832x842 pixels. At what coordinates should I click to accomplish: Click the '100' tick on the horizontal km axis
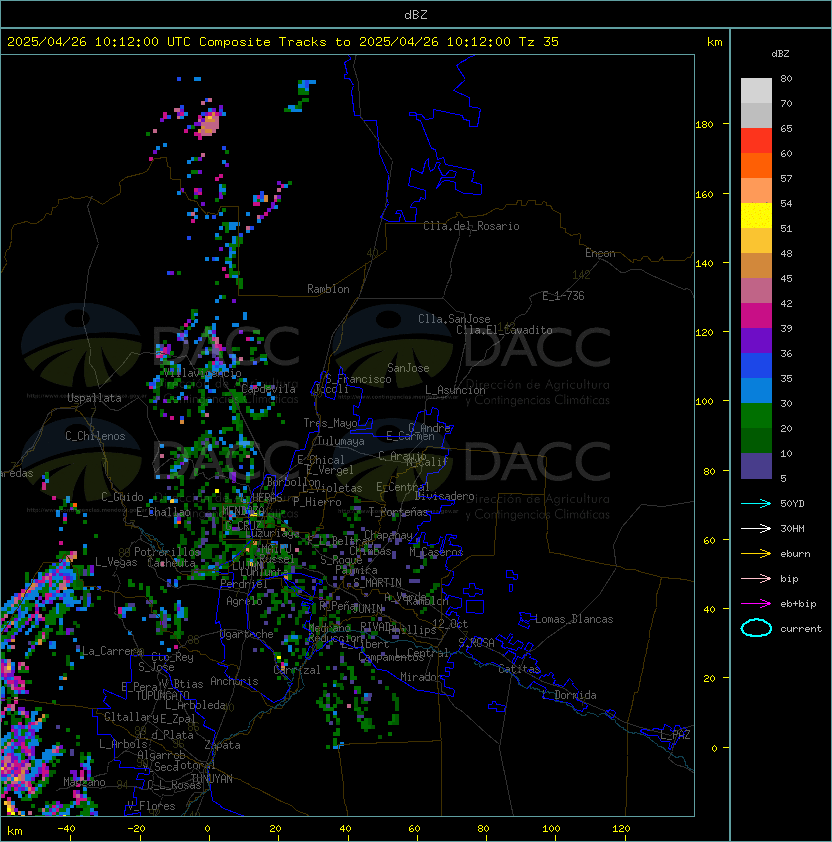tap(551, 829)
